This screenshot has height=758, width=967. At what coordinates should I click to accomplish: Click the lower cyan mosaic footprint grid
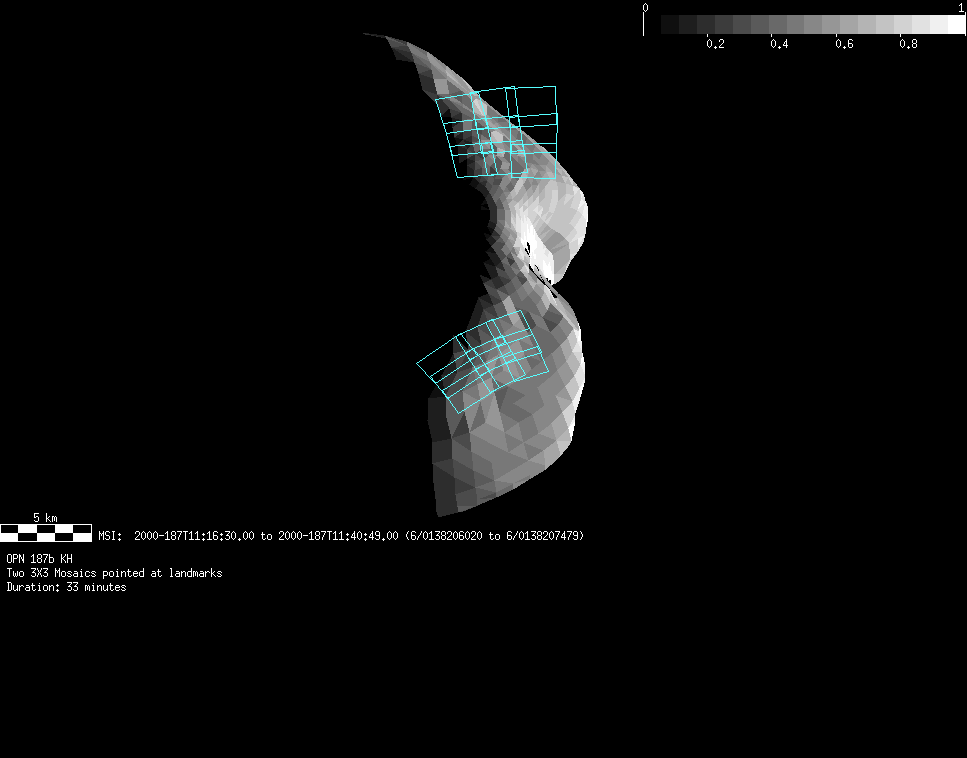coord(482,360)
